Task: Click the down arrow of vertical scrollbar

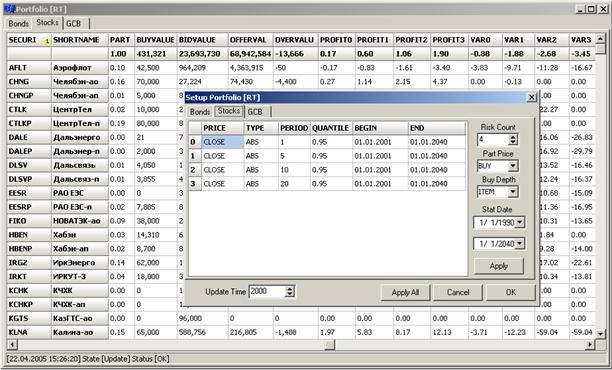Action: [600, 334]
